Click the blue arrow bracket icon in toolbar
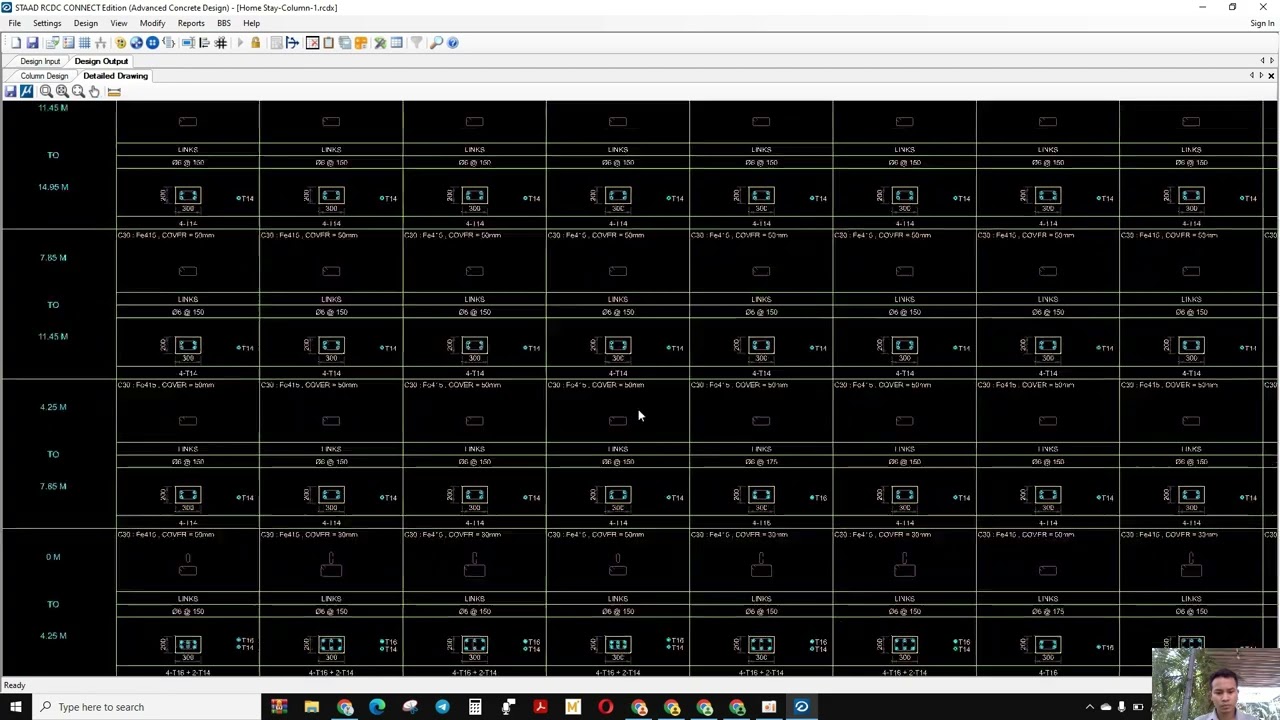The image size is (1280, 720). [x=292, y=43]
